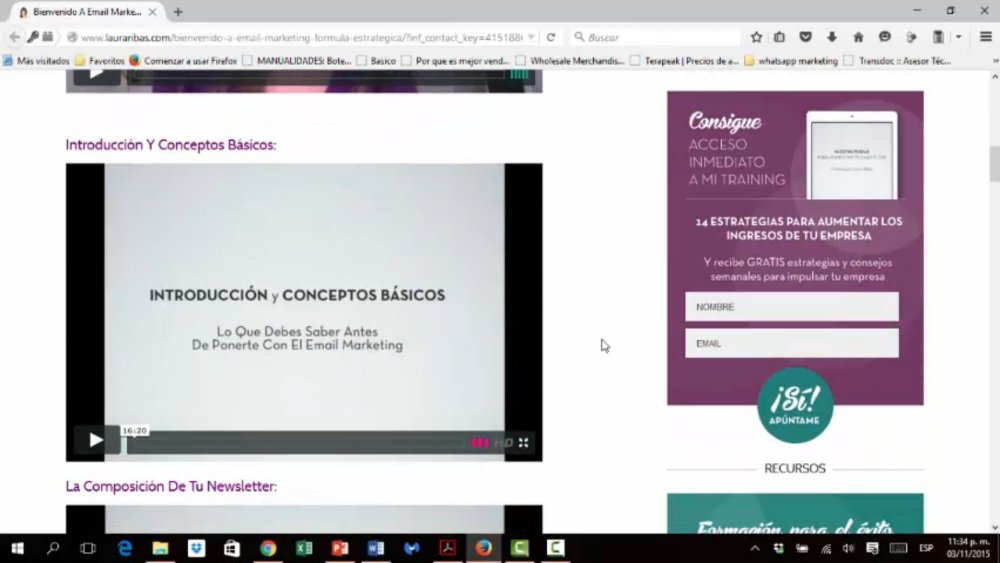The image size is (1000, 563).
Task: Switch to PowerPoint in the taskbar
Action: tap(340, 548)
